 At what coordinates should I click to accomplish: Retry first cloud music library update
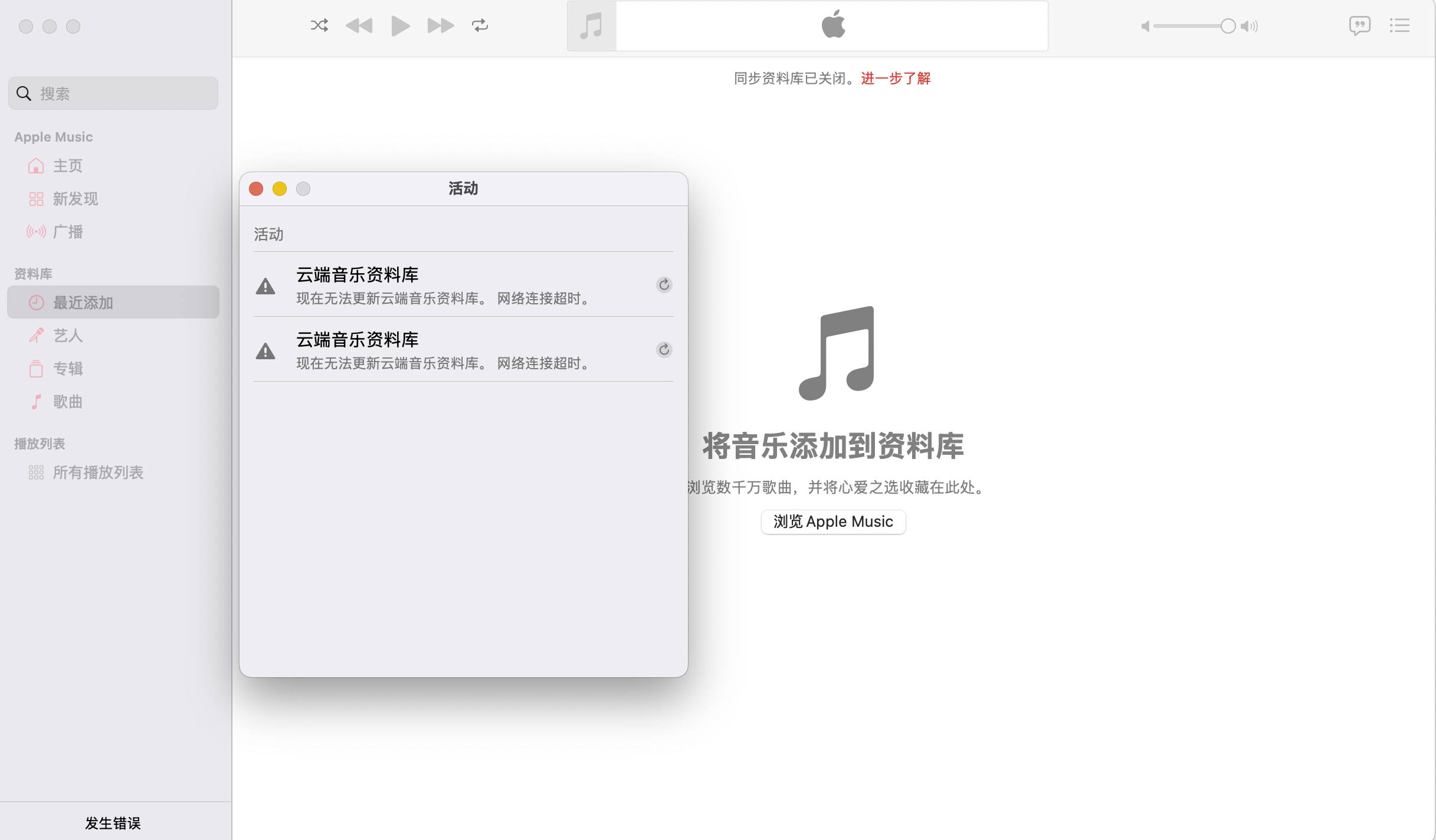(664, 285)
